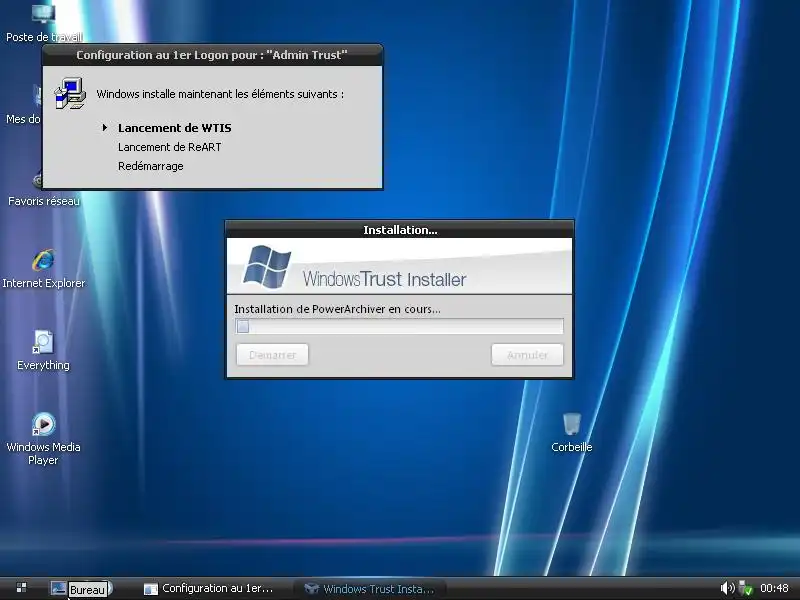Open the Start menu in the taskbar

[21, 588]
